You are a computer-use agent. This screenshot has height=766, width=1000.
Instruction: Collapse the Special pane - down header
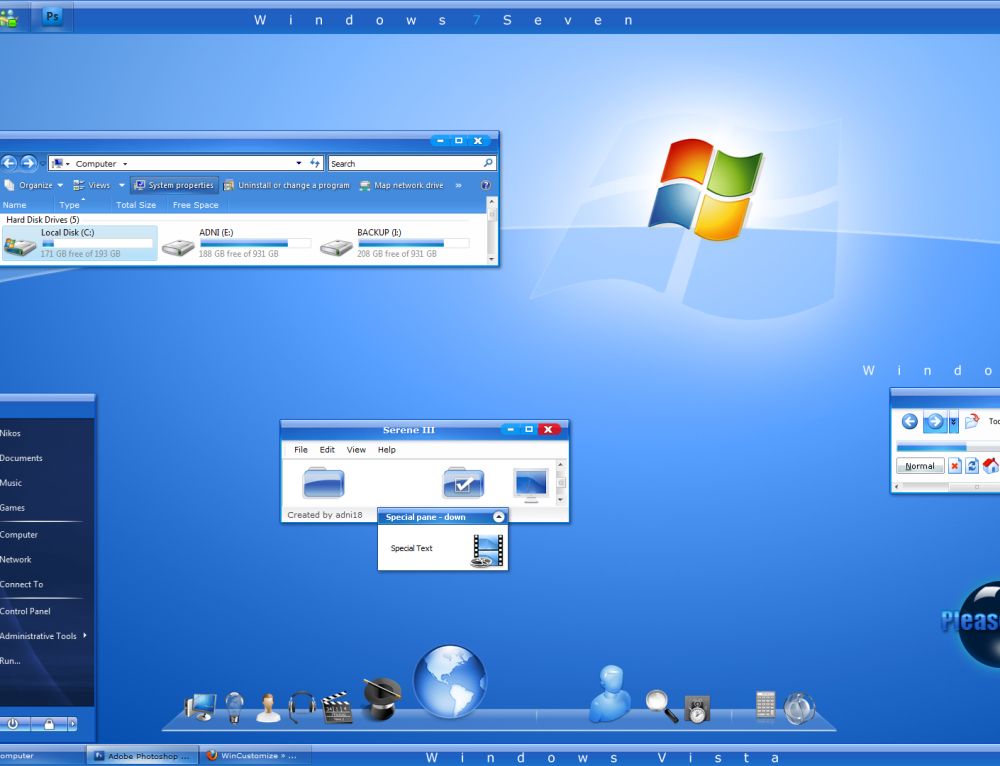(x=499, y=517)
